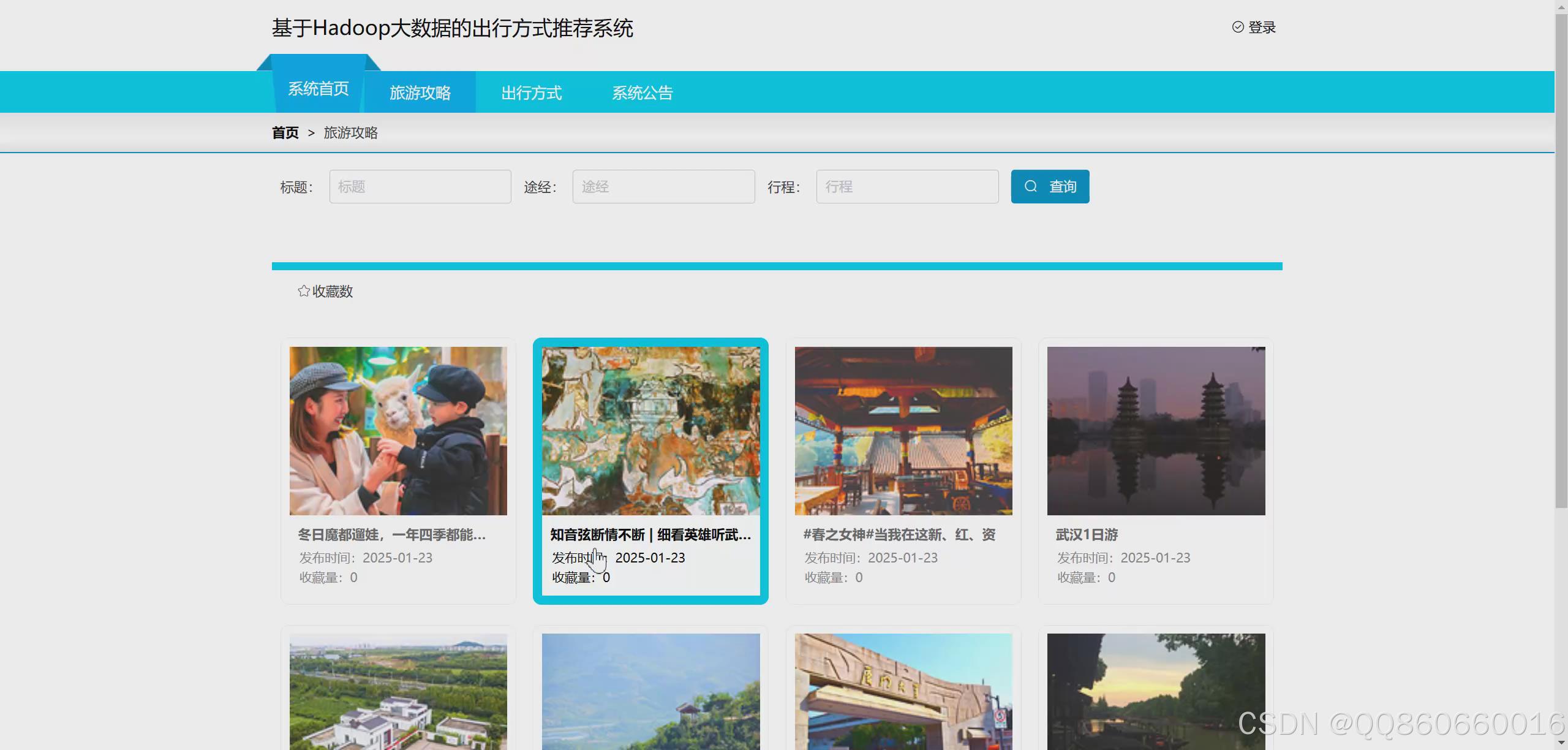Open the 出行方式 menu tab

532,93
